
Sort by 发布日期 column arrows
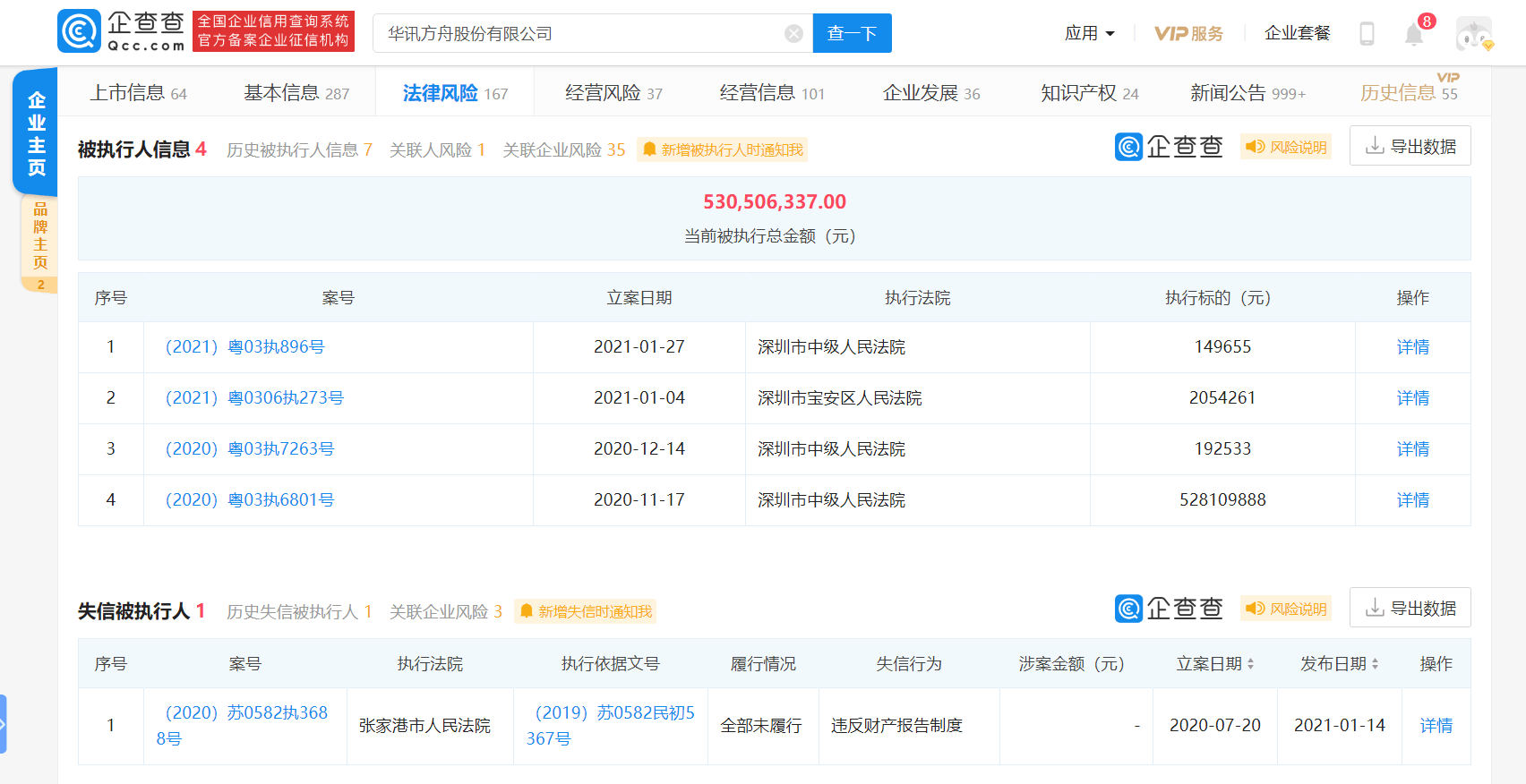pos(1376,663)
